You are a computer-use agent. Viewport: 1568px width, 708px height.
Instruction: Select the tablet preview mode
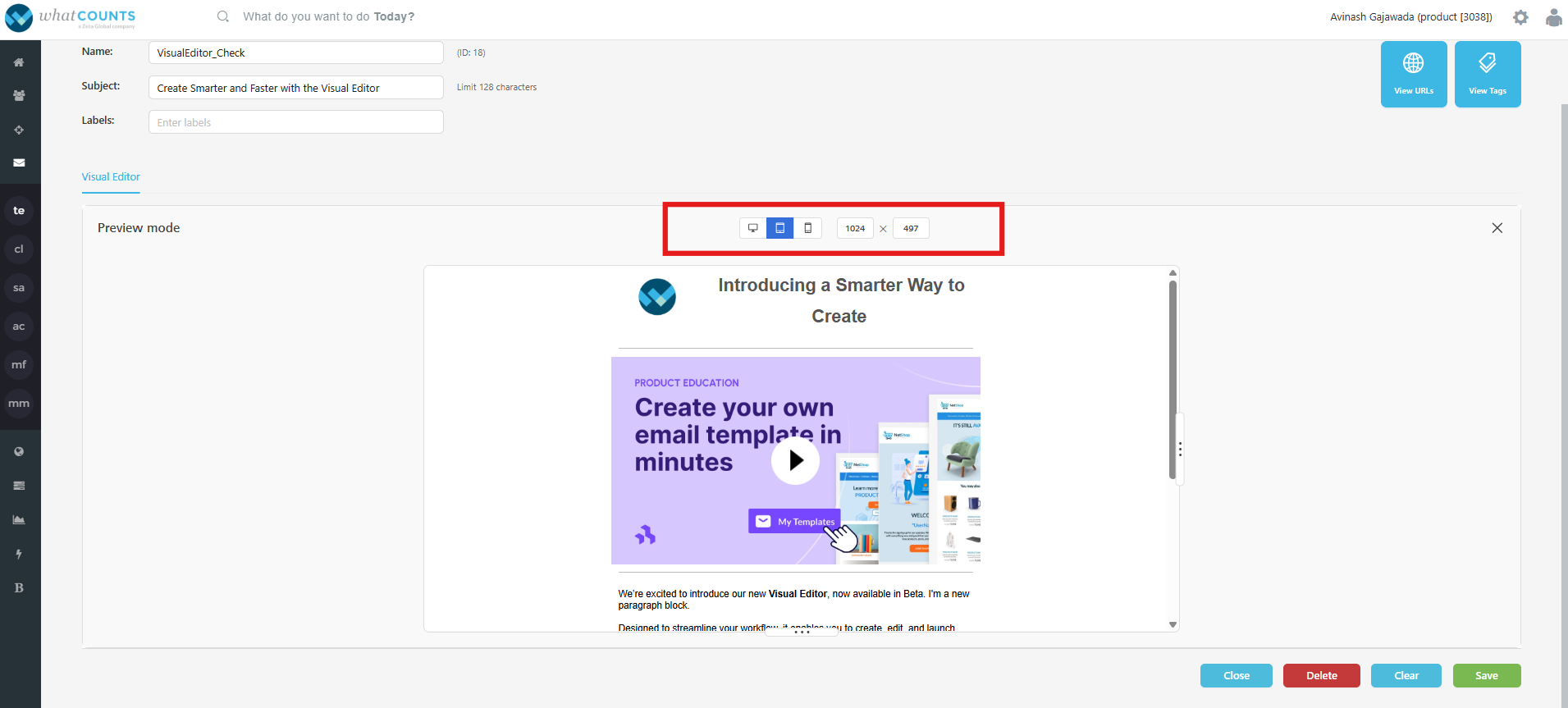click(x=779, y=228)
